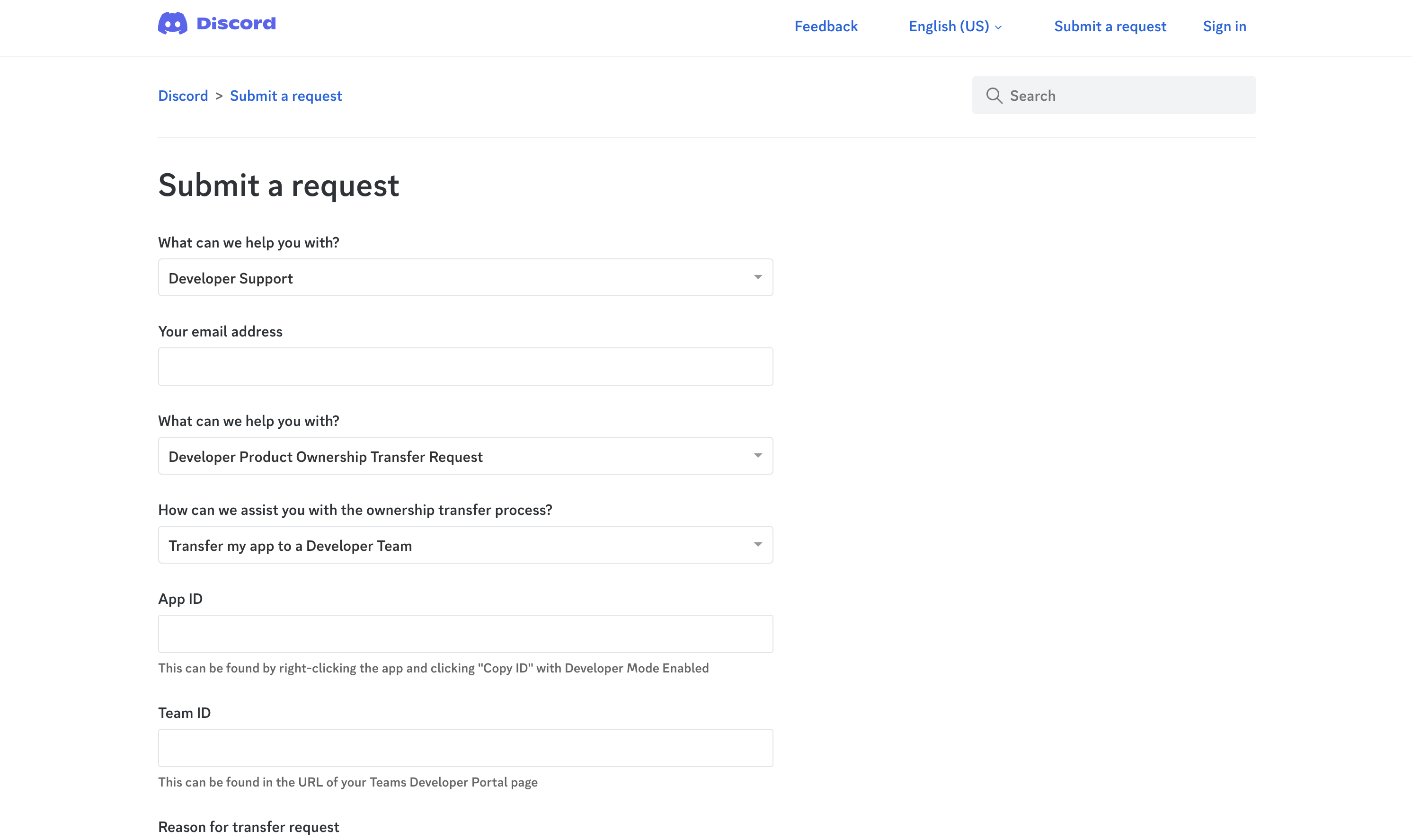Viewport: 1412px width, 840px height.
Task: Click the Teams Developer Portal hint text
Action: click(347, 782)
